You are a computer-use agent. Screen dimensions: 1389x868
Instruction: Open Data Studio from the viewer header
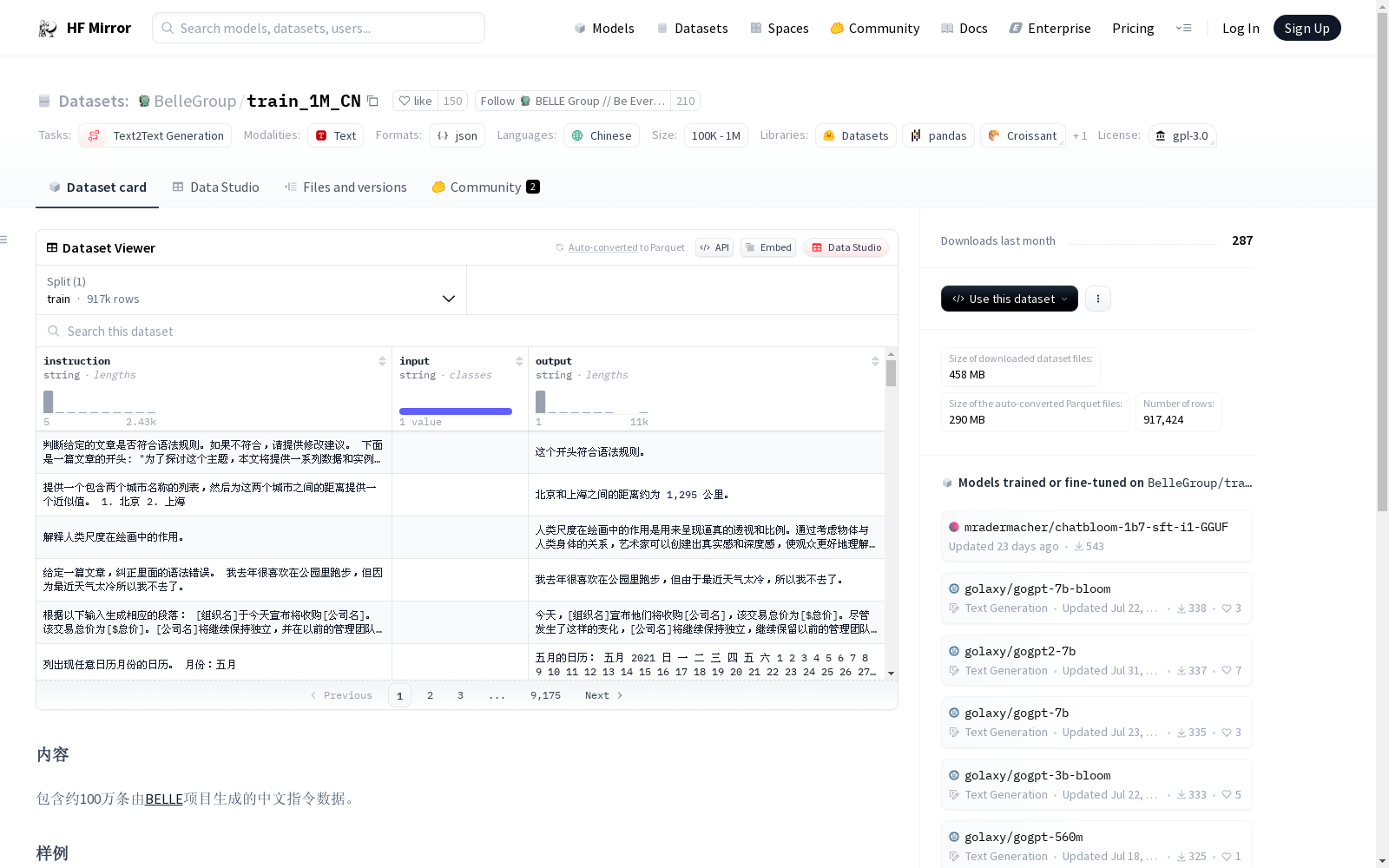point(846,247)
